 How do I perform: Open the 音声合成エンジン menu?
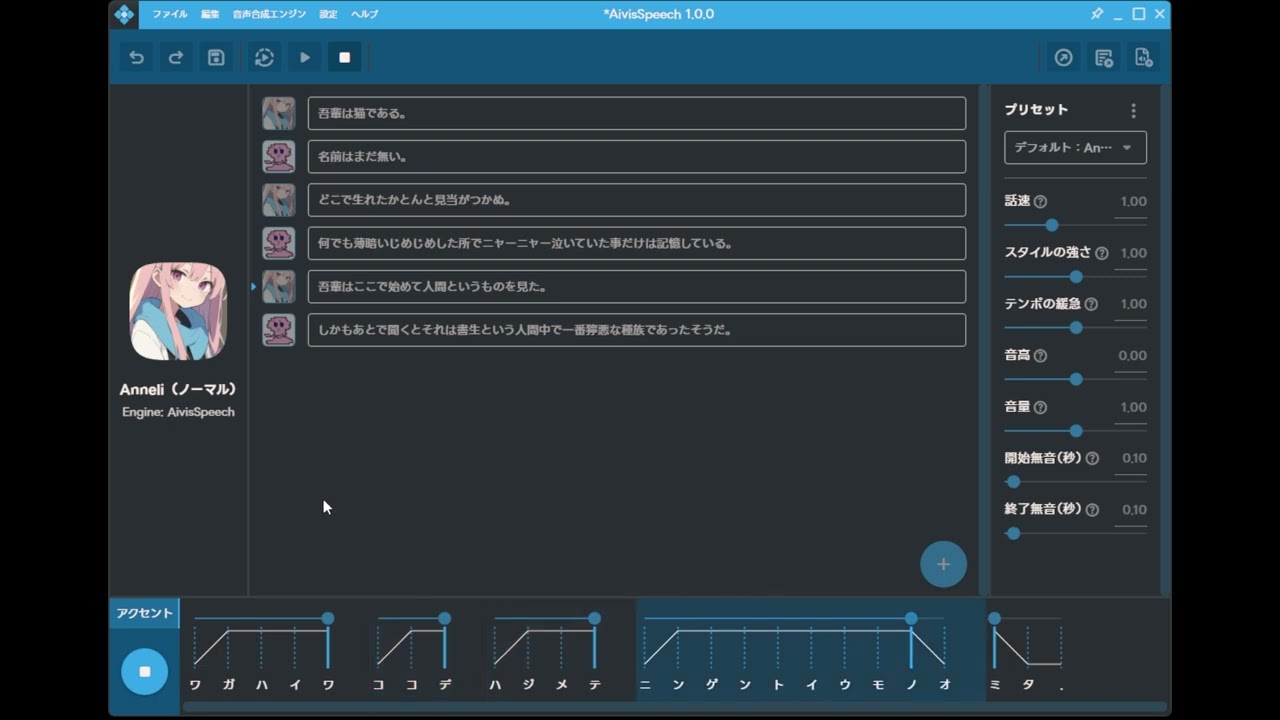pyautogui.click(x=269, y=14)
